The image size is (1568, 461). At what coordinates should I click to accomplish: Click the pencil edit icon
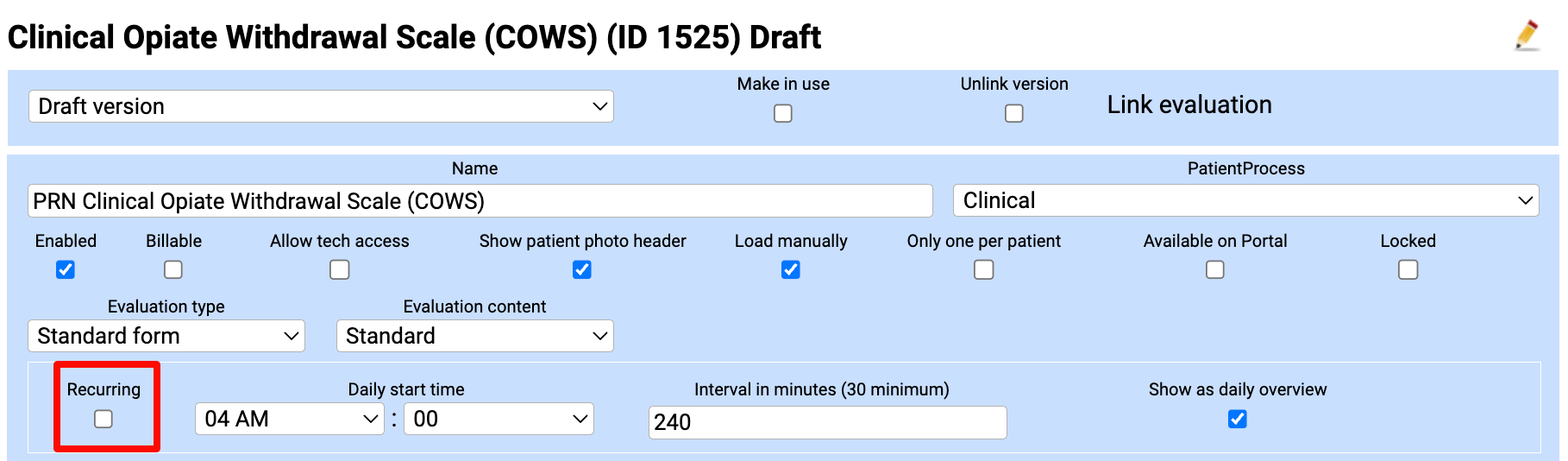tap(1527, 35)
